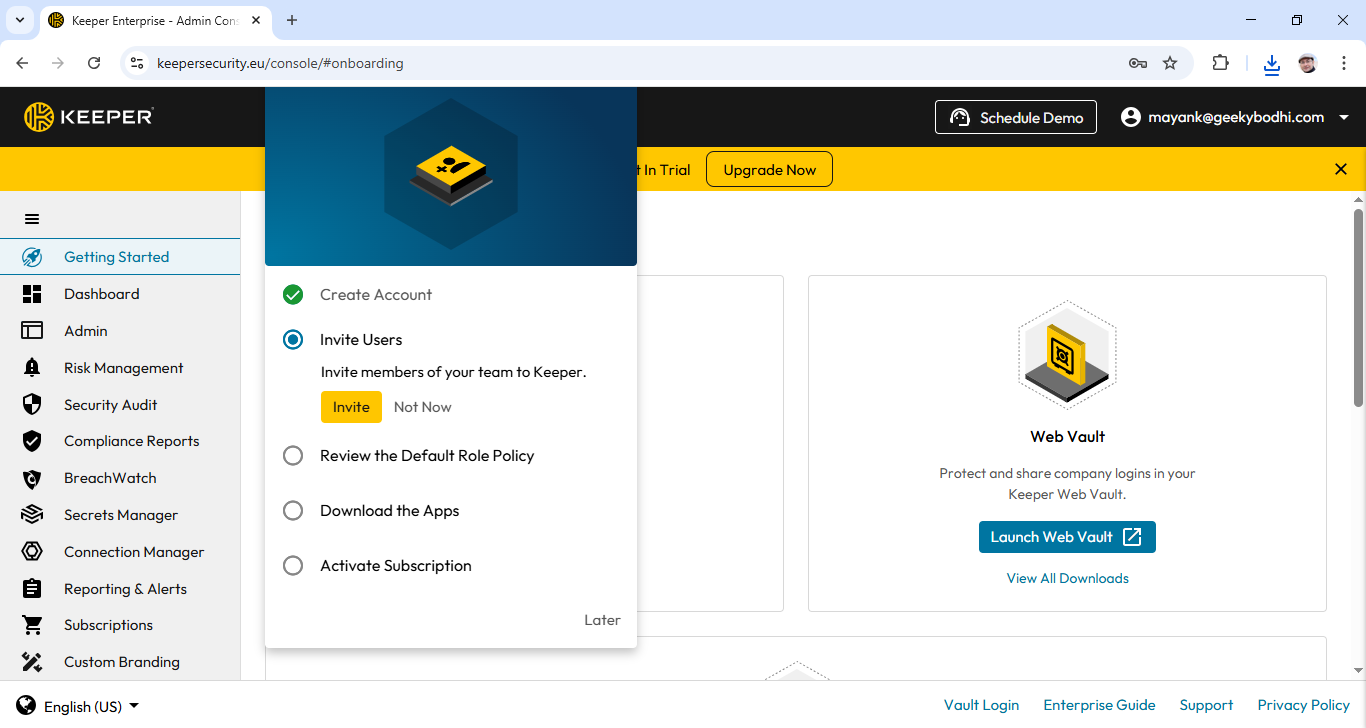This screenshot has width=1366, height=728.
Task: Open Dashboard in the sidebar
Action: coord(120,294)
